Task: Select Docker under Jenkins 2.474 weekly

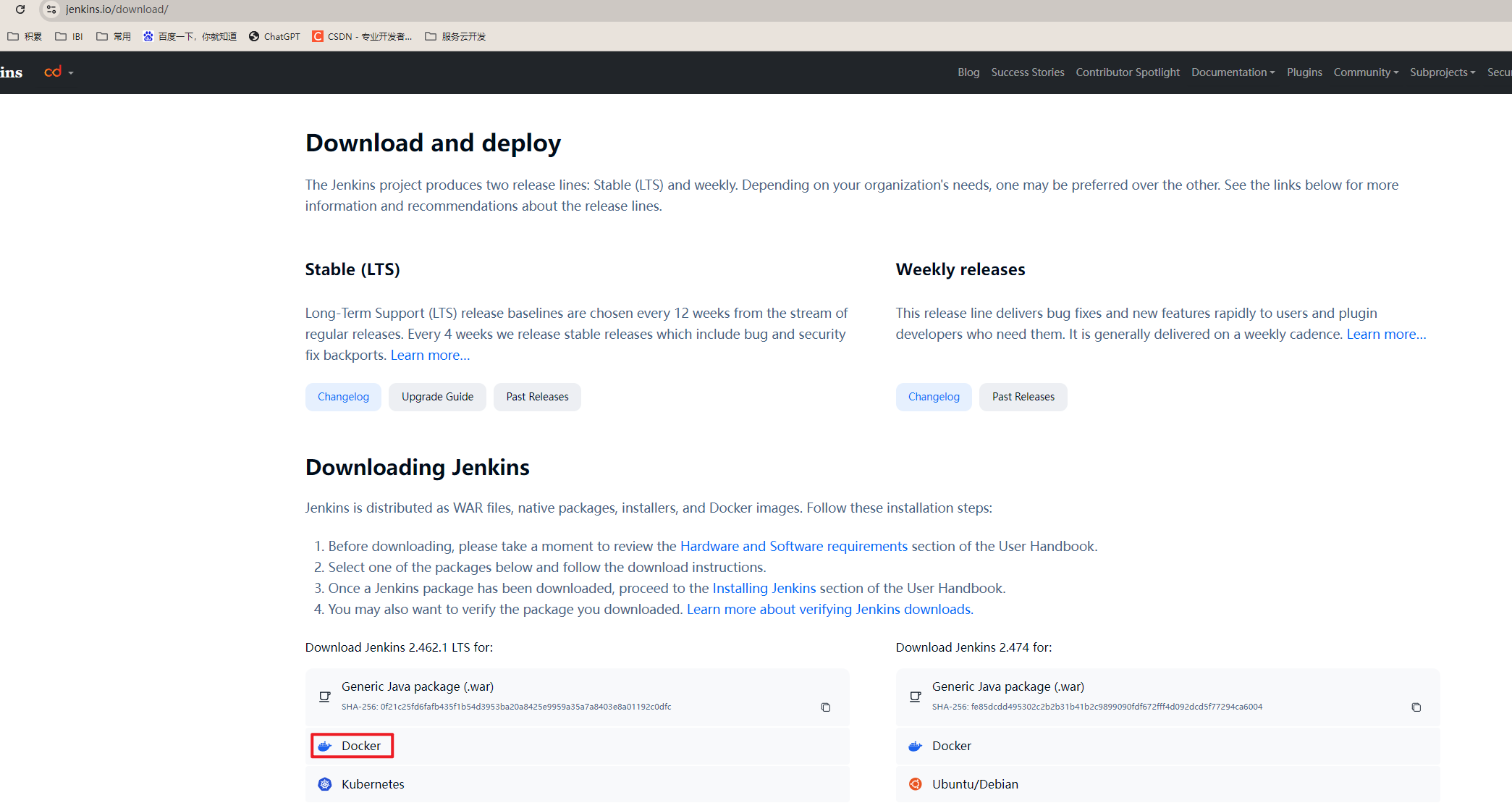Action: pyautogui.click(x=1167, y=746)
